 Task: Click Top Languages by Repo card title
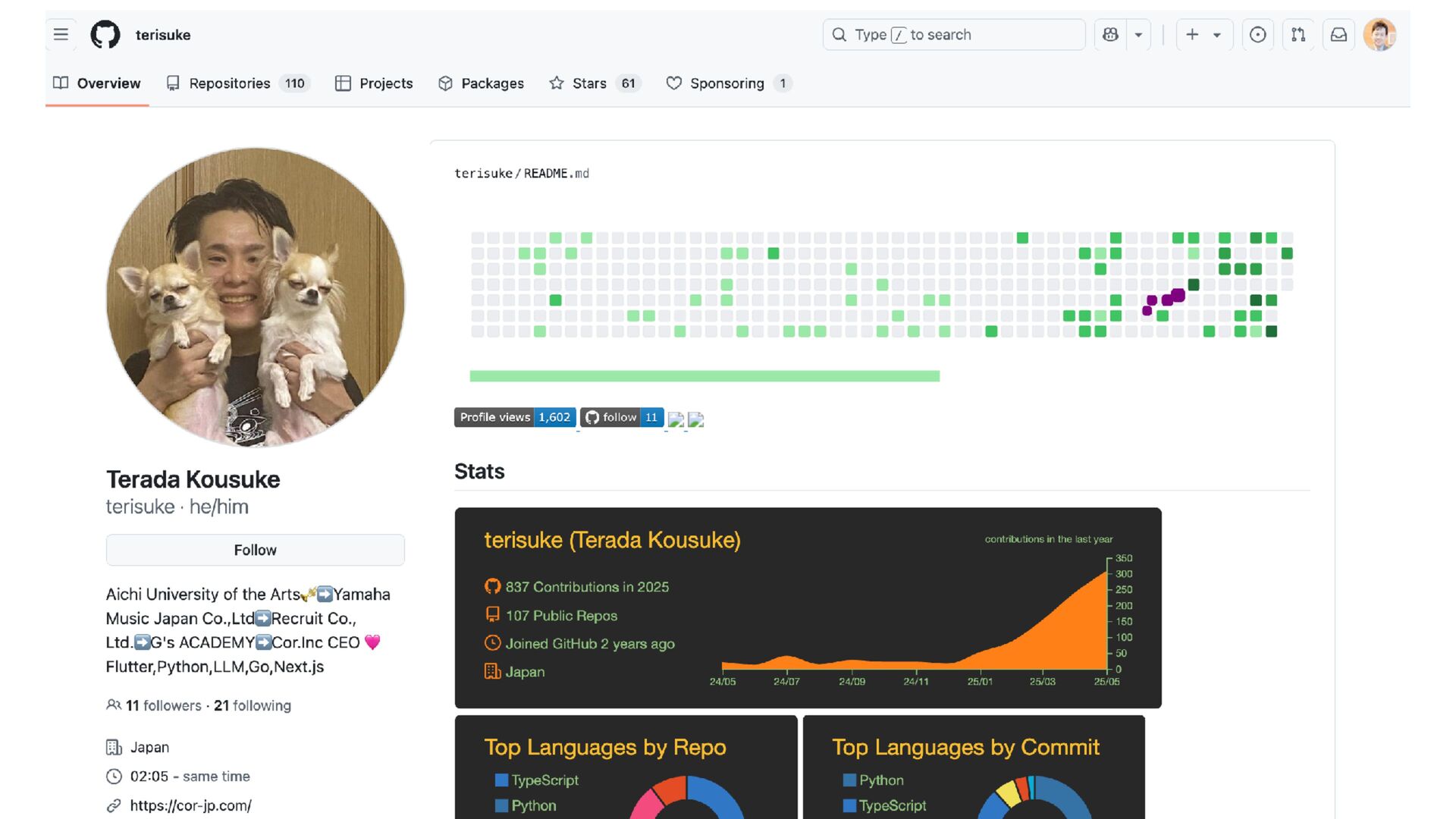605,747
